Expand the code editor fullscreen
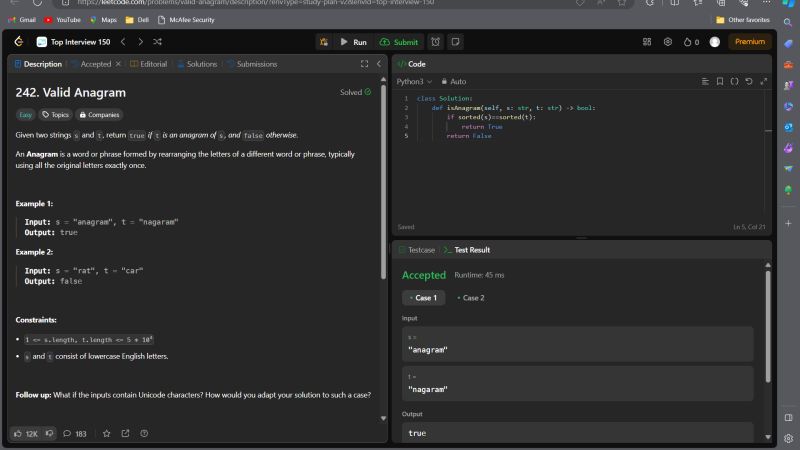Viewport: 800px width, 450px height. (763, 82)
